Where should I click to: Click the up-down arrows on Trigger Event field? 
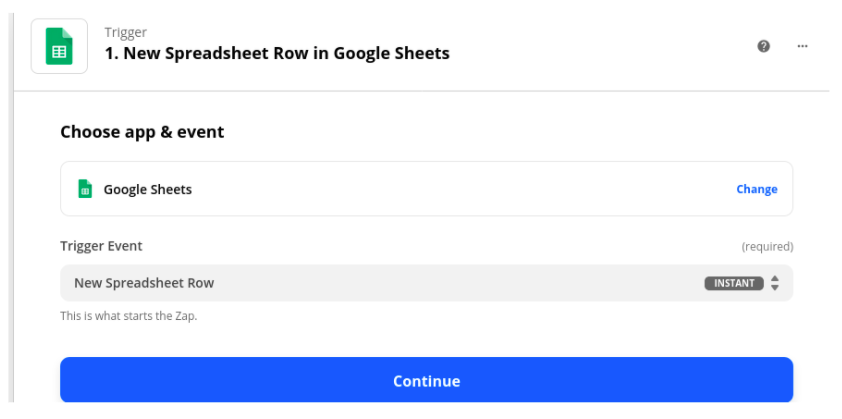click(774, 283)
